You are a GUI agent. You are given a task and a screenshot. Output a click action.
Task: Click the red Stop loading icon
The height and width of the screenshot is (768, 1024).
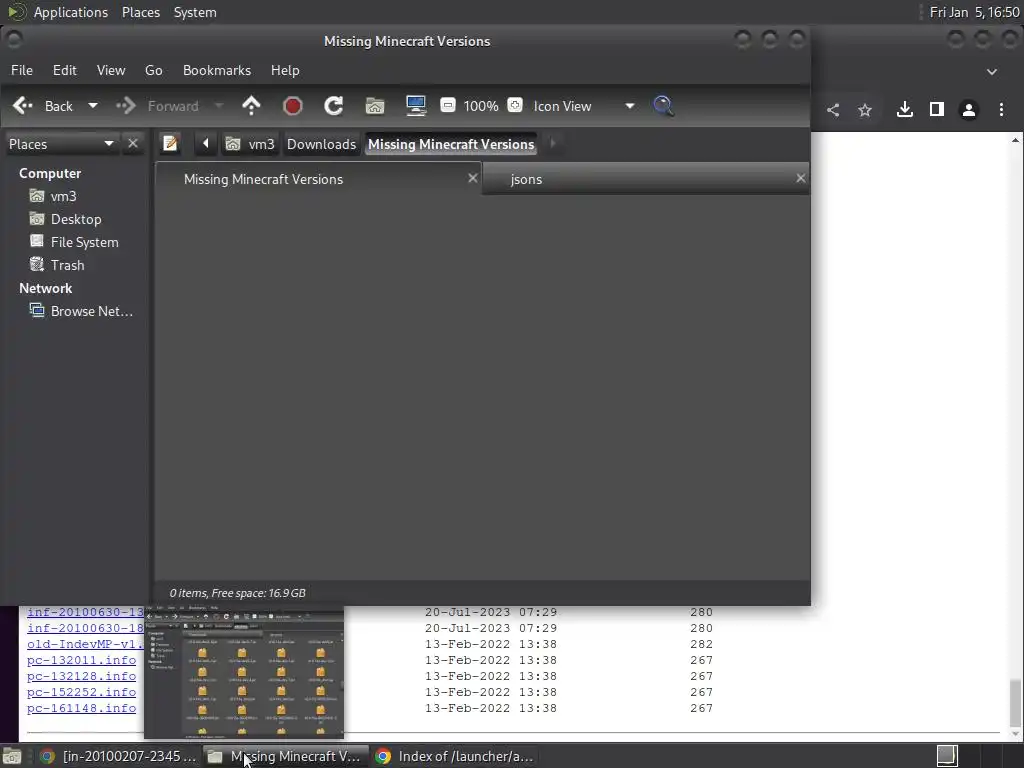coord(293,106)
